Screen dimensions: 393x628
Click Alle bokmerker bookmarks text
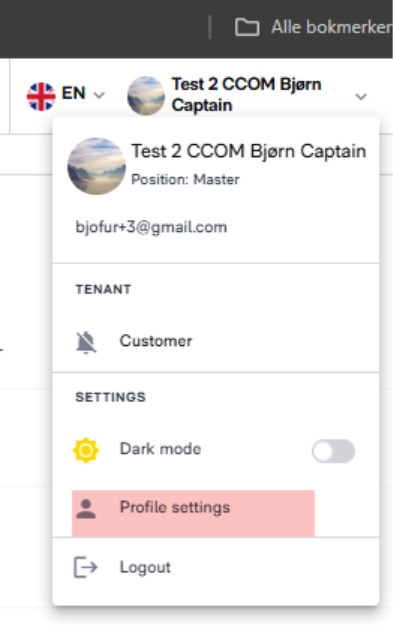point(332,27)
